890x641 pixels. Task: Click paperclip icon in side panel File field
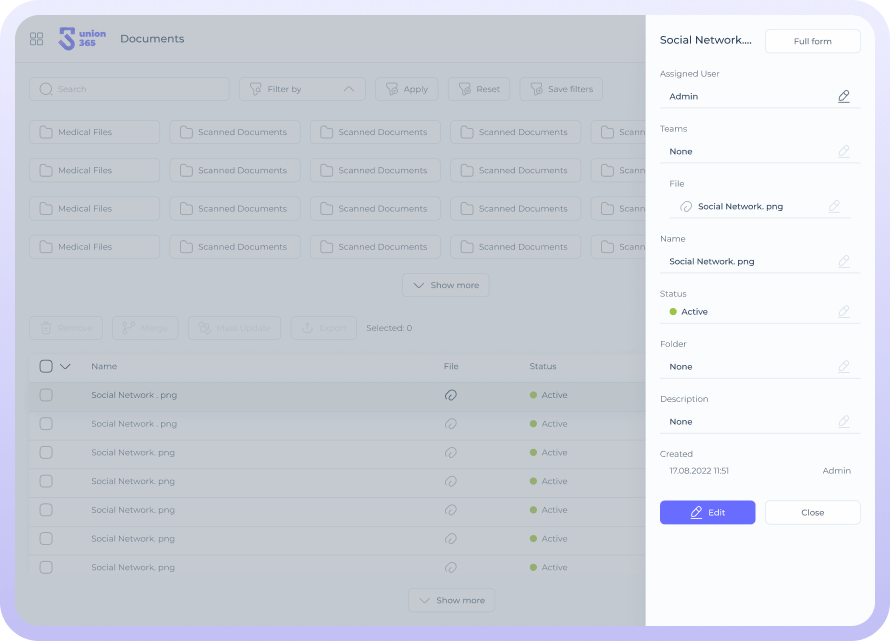tap(686, 207)
